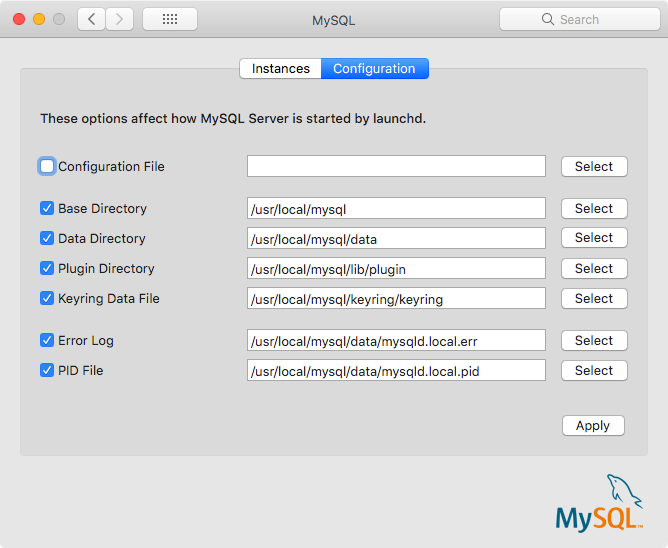Choose Select for the Plugin Directory path
The height and width of the screenshot is (548, 668).
click(594, 269)
